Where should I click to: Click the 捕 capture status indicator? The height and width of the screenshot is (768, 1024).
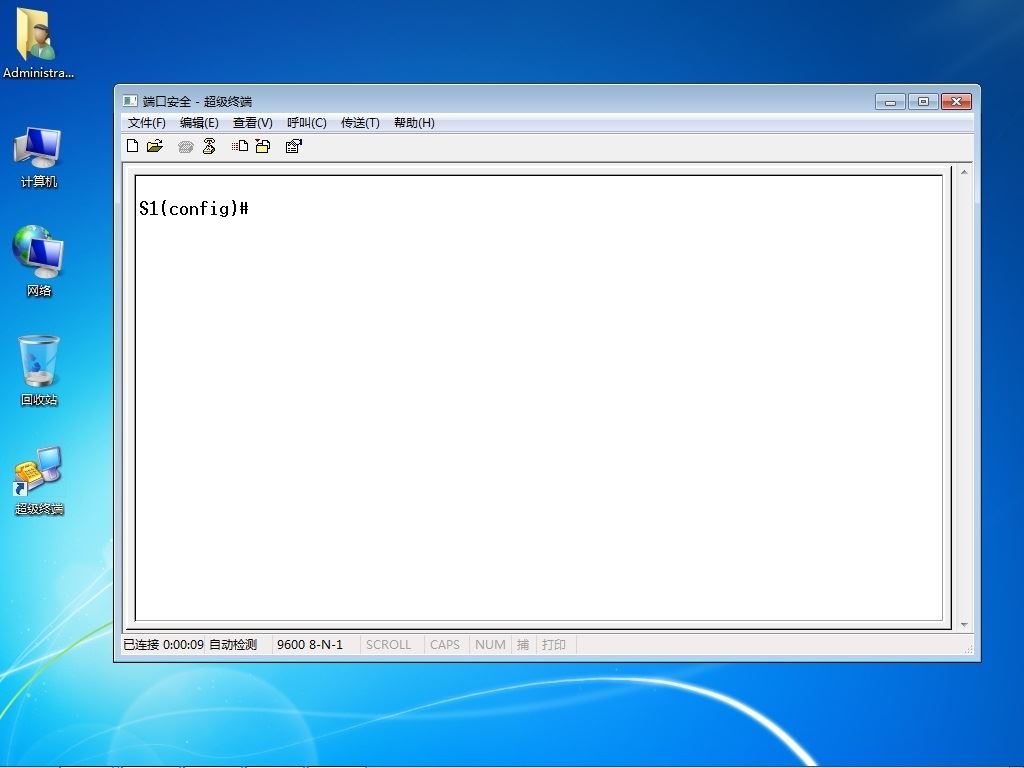coord(523,645)
